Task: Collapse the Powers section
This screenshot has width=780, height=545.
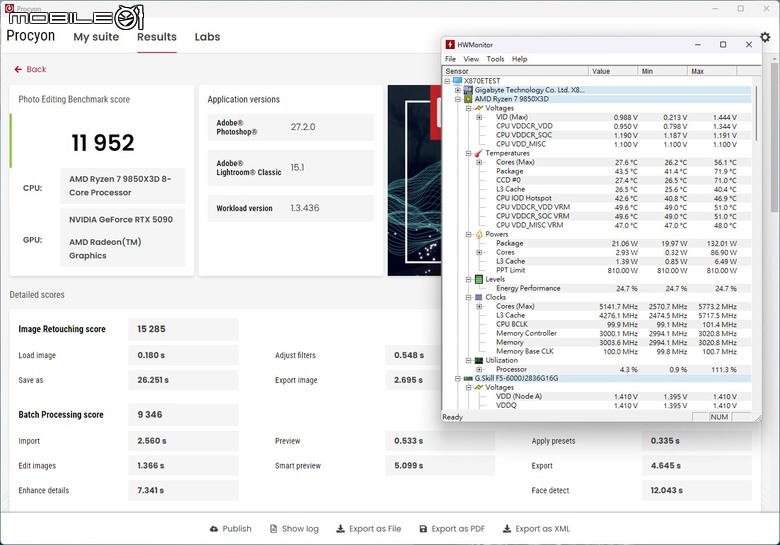Action: 468,234
